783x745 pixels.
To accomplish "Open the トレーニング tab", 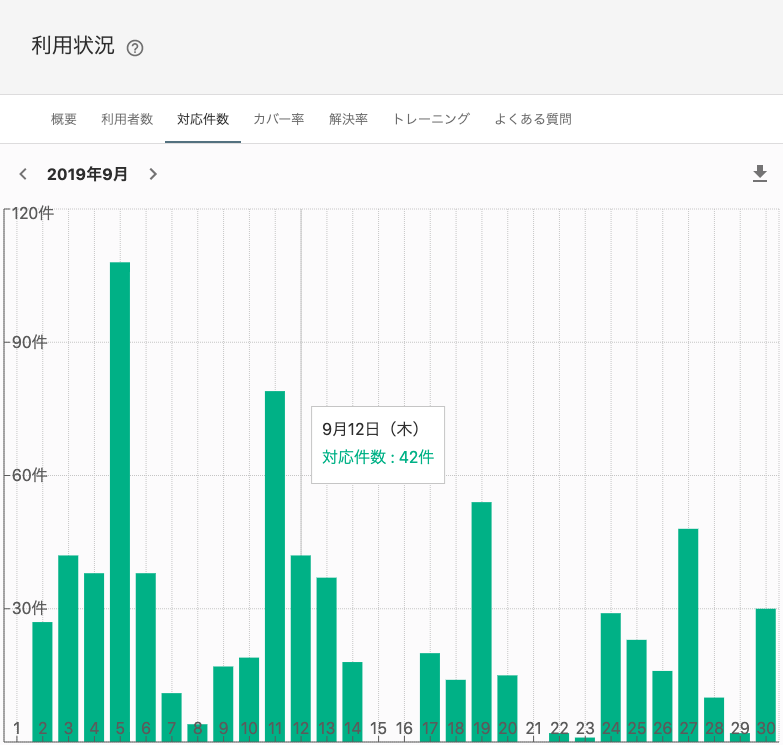I will tap(431, 119).
